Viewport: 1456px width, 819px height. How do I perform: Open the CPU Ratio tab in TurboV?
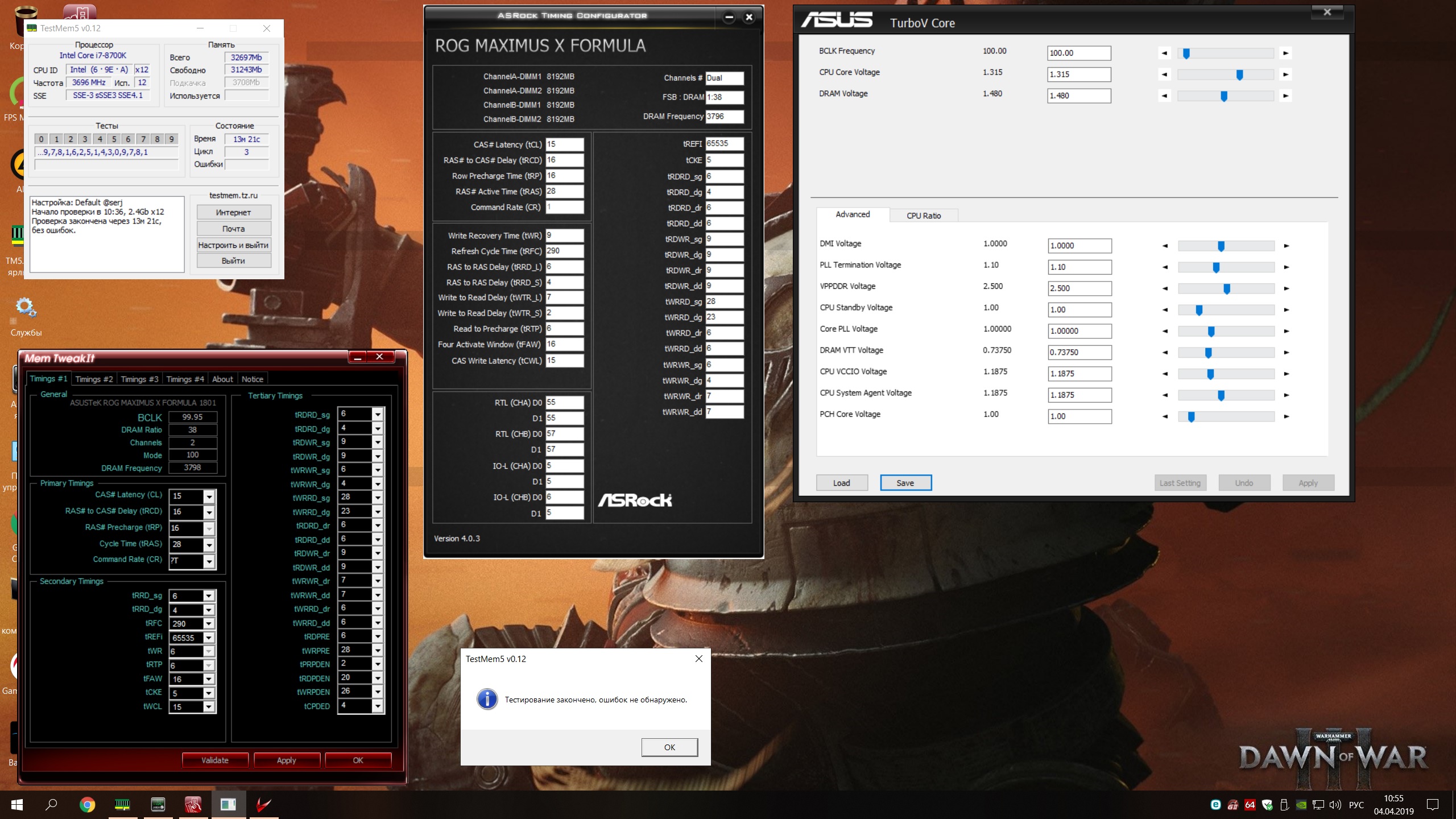click(923, 216)
